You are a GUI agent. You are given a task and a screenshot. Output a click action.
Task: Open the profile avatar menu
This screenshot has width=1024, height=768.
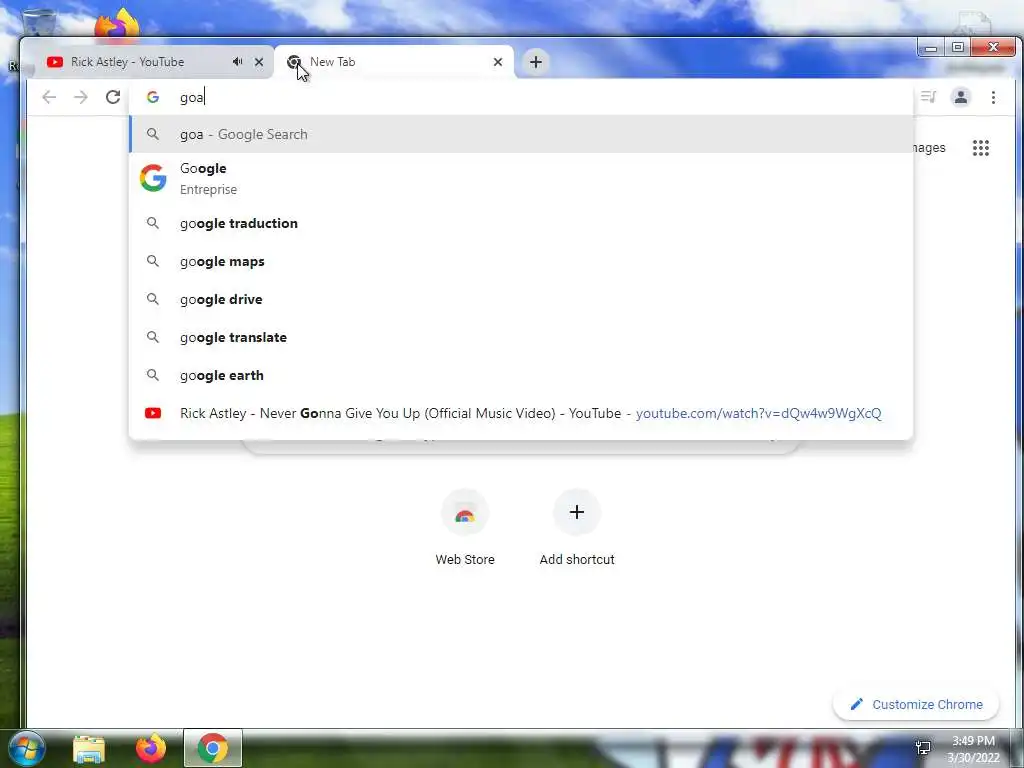pos(961,97)
